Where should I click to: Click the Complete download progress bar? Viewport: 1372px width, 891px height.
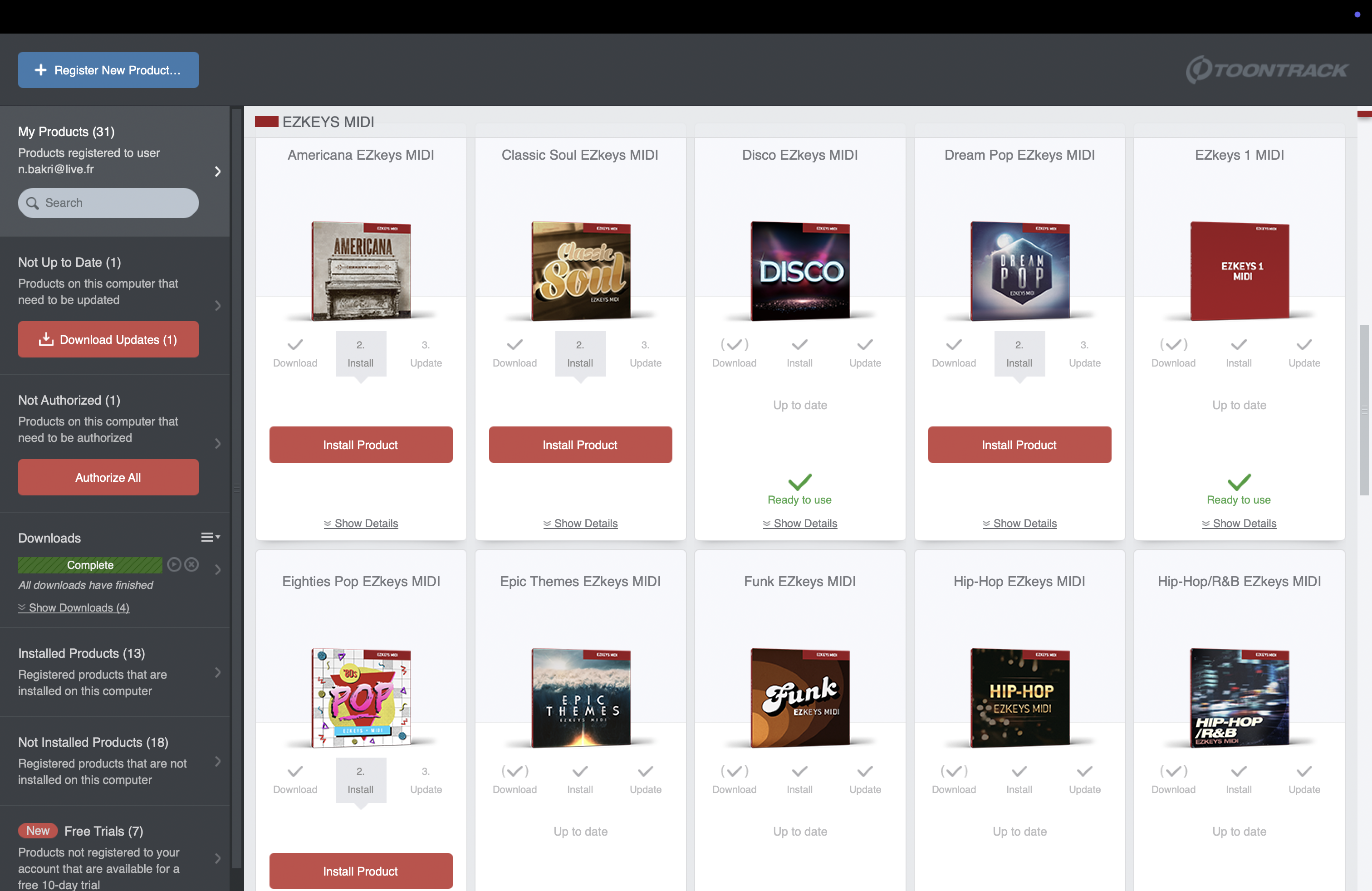tap(90, 565)
